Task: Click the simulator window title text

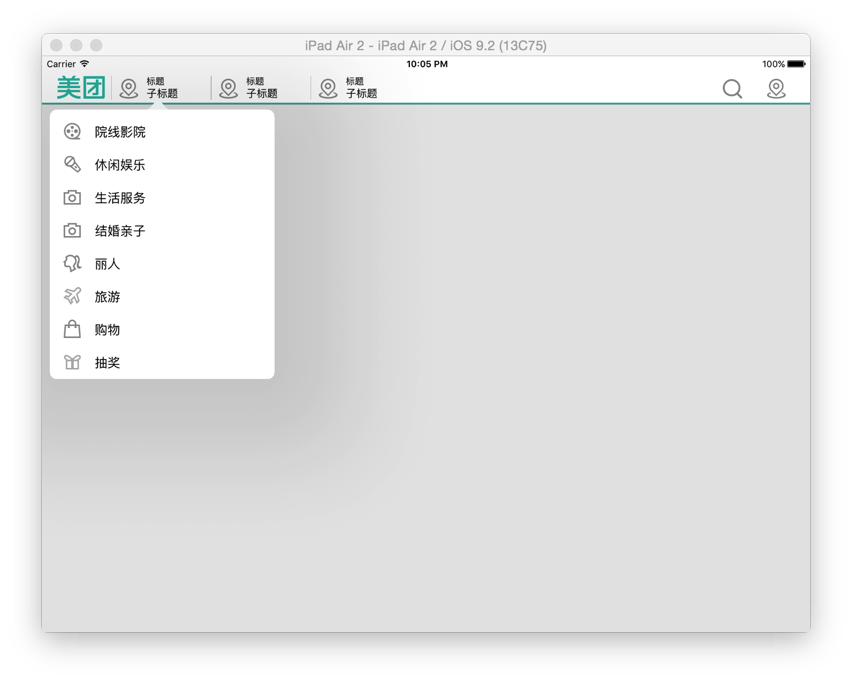Action: pos(426,45)
